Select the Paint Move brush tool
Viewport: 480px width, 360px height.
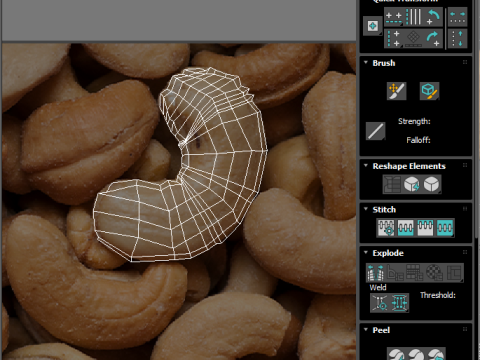point(396,91)
